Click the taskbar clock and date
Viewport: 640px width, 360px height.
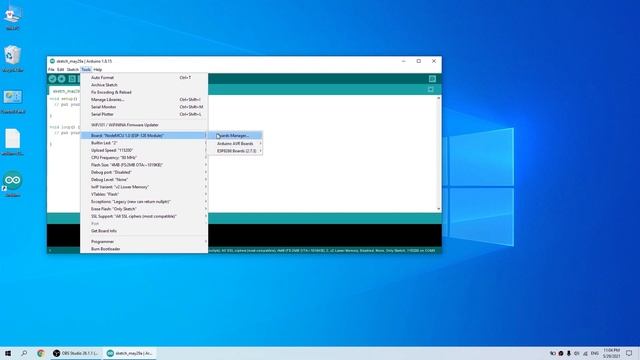pyautogui.click(x=611, y=353)
